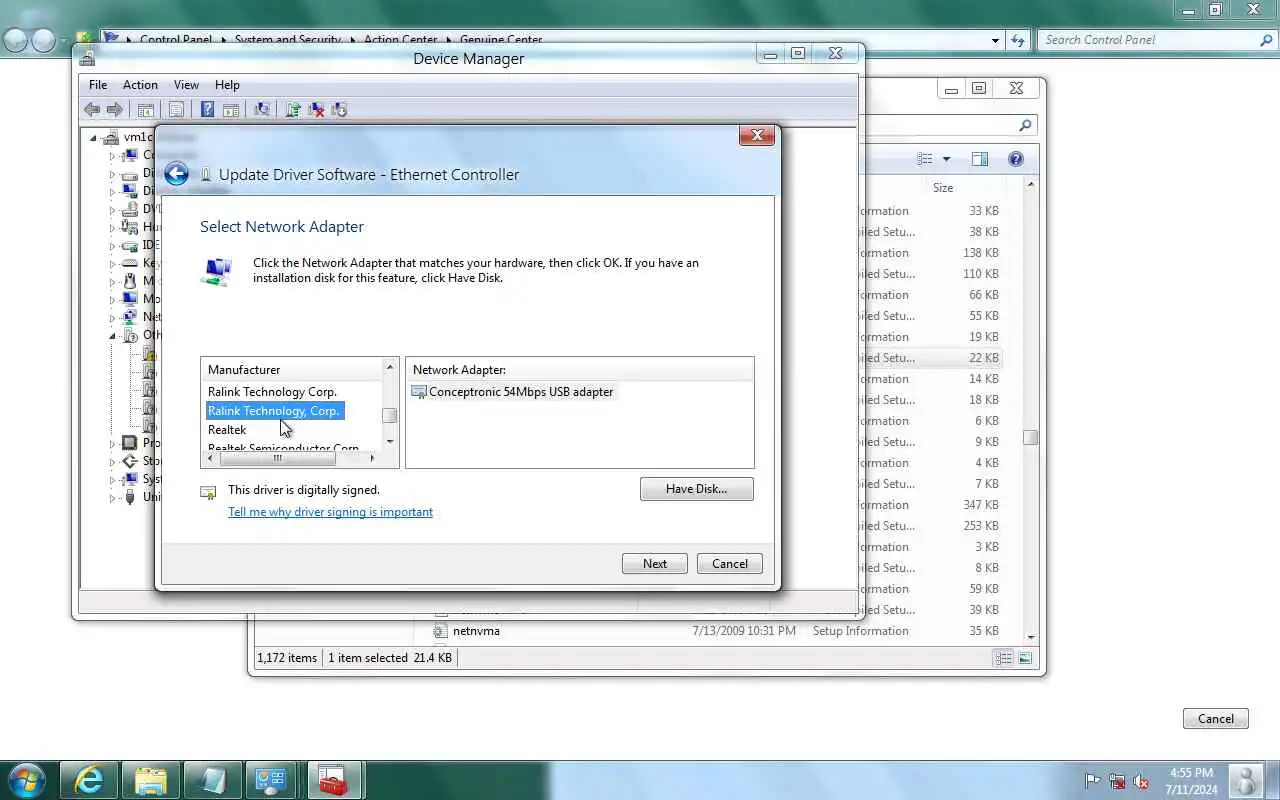Viewport: 1280px width, 800px height.
Task: Collapse Other devices node in Device Manager tree
Action: pyautogui.click(x=112, y=335)
